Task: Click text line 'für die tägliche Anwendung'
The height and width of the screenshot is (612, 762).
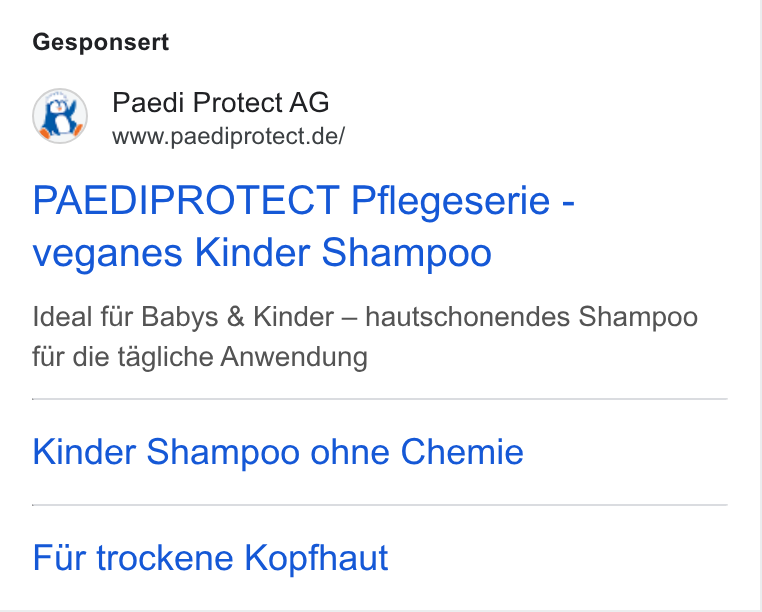Action: [200, 357]
